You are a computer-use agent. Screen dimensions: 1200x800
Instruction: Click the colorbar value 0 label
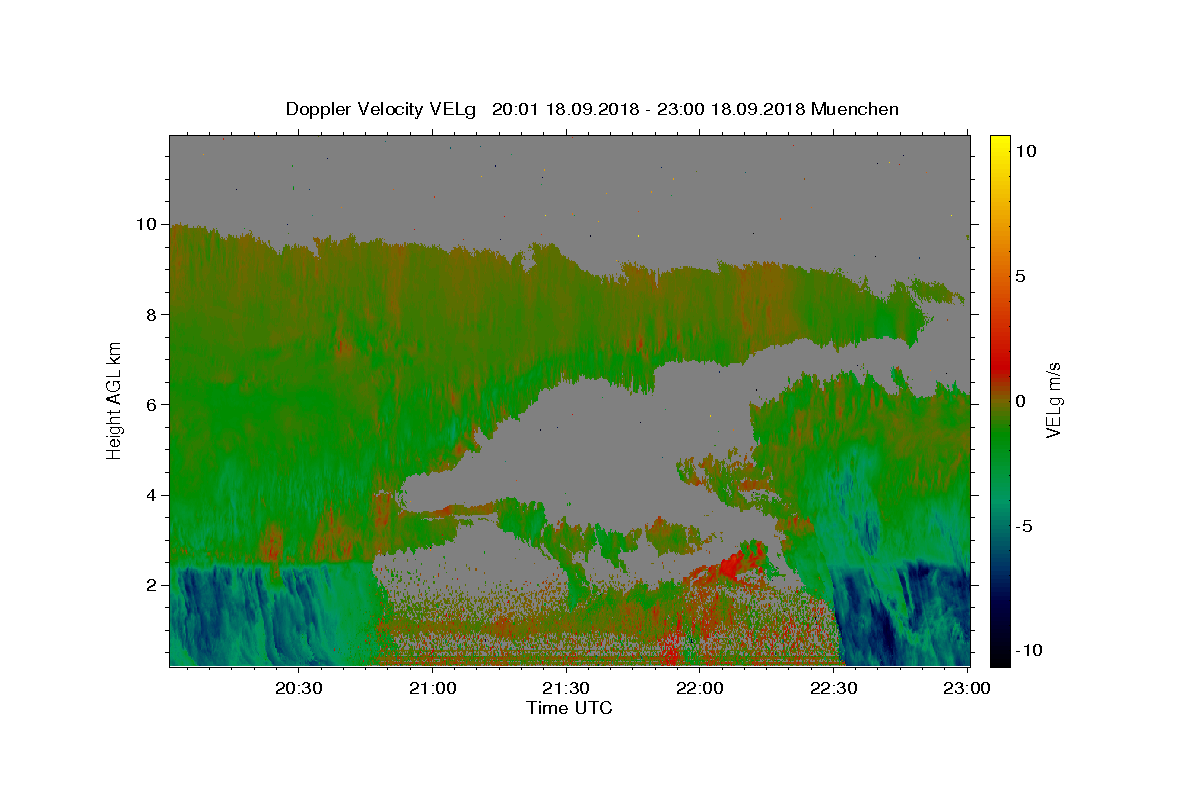point(1020,400)
